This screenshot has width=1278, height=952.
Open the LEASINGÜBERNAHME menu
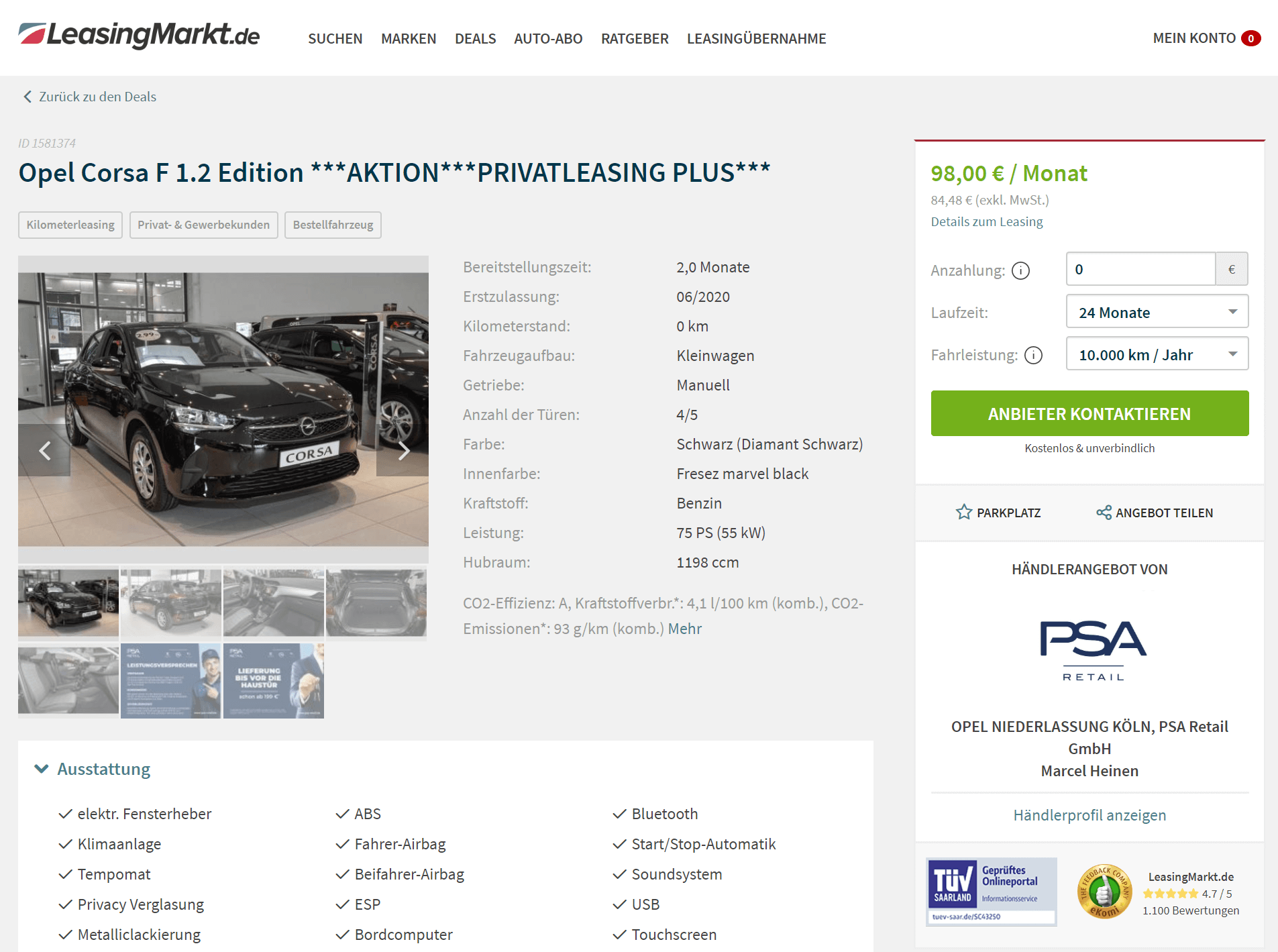click(757, 39)
